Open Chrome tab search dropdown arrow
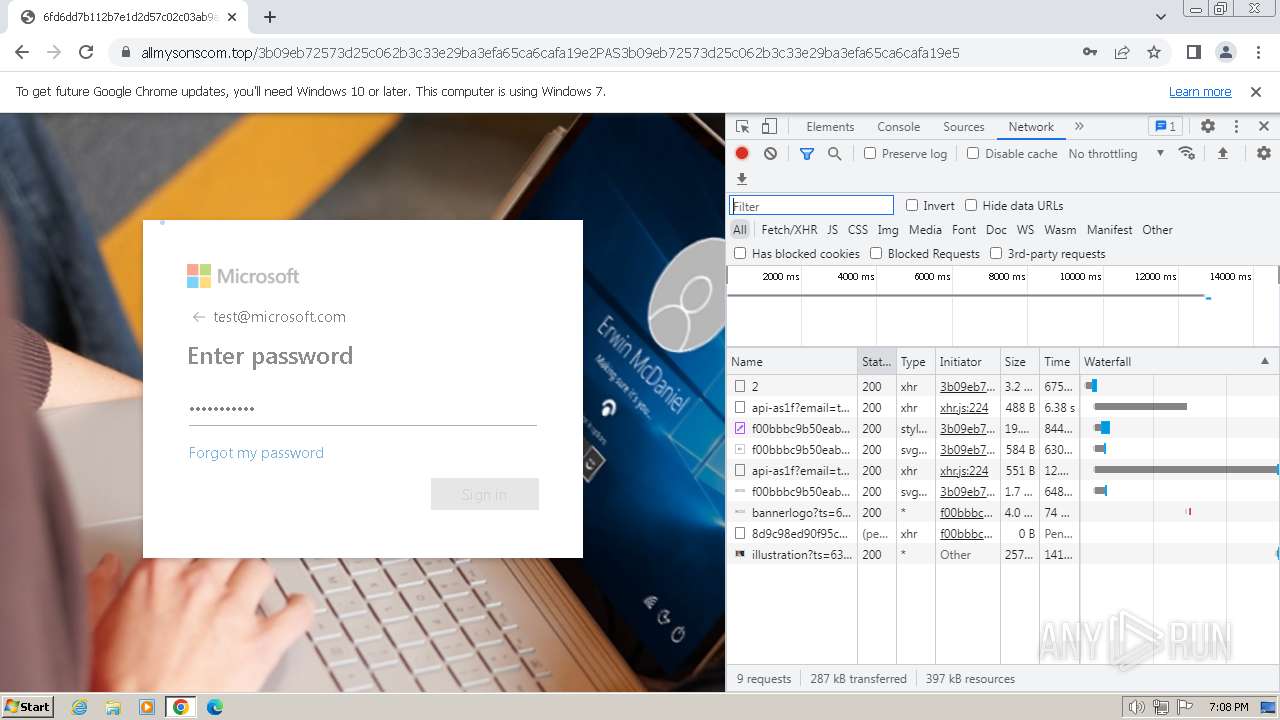 tap(1161, 17)
